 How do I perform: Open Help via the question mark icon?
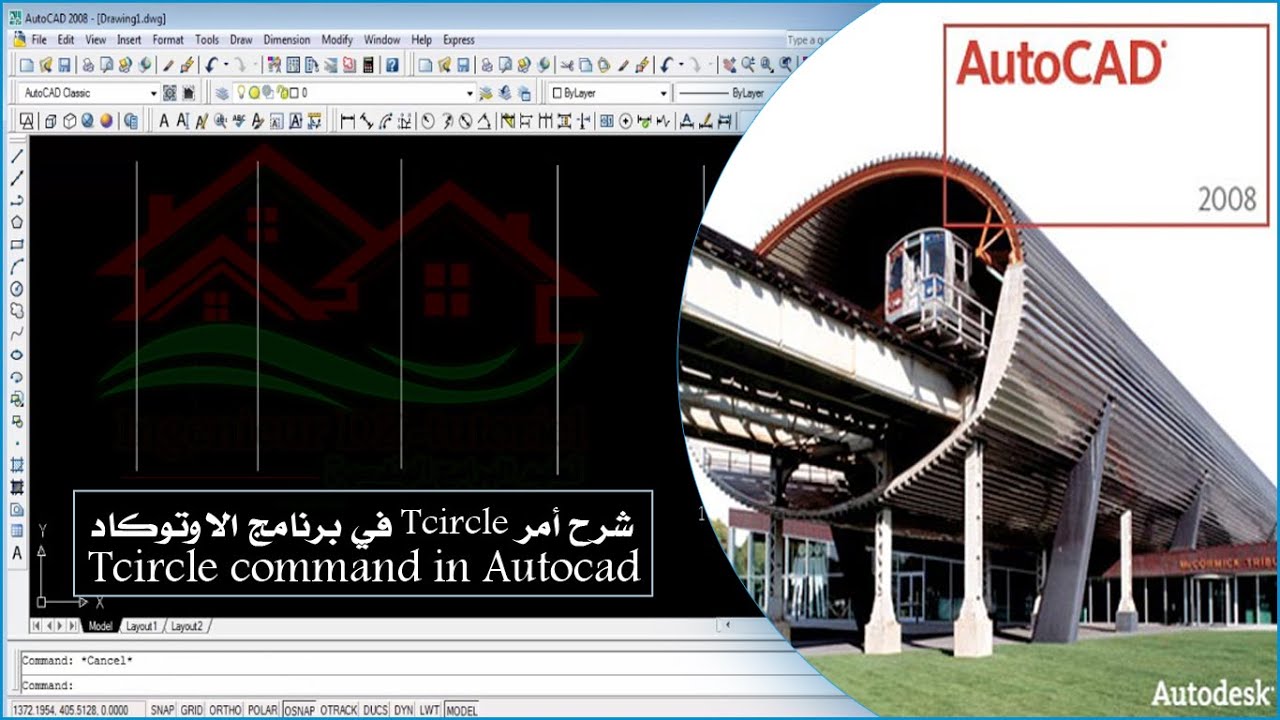[x=392, y=65]
